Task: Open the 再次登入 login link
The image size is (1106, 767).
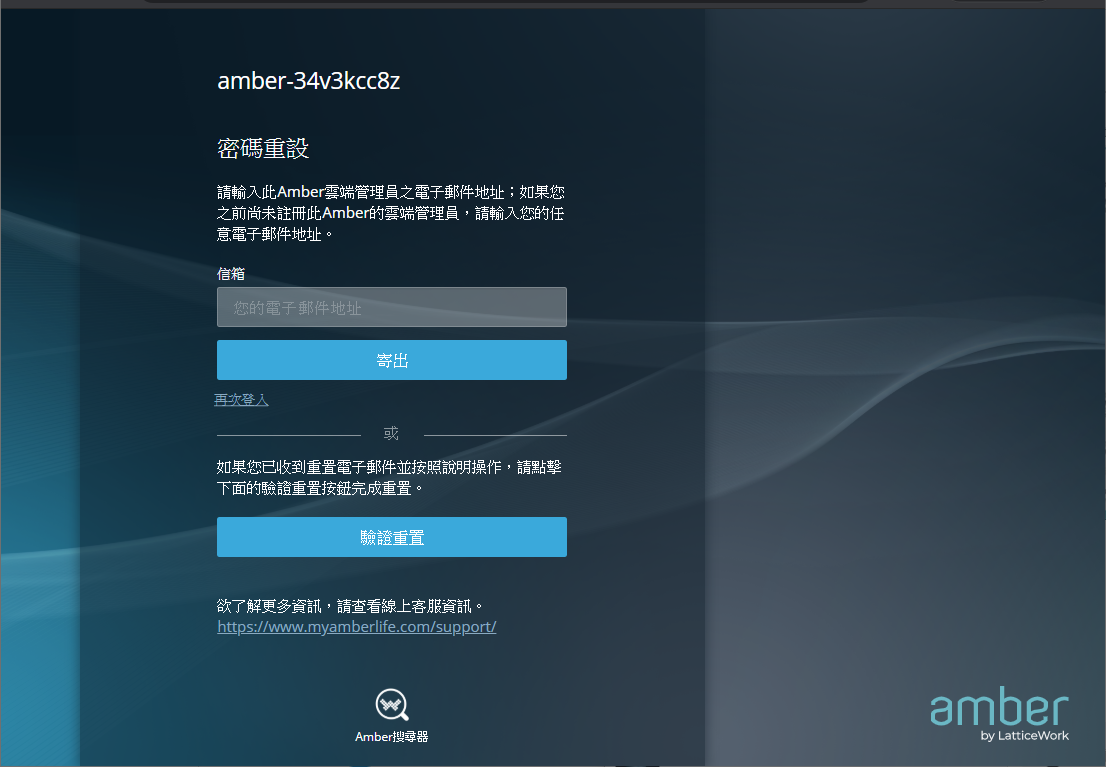Action: tap(241, 400)
